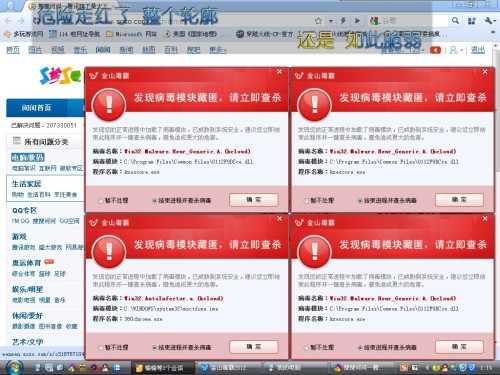Select 暂不处理 in the 360chrome.exe virus dialog
Viewport: 500px width, 375px height.
(x=113, y=347)
